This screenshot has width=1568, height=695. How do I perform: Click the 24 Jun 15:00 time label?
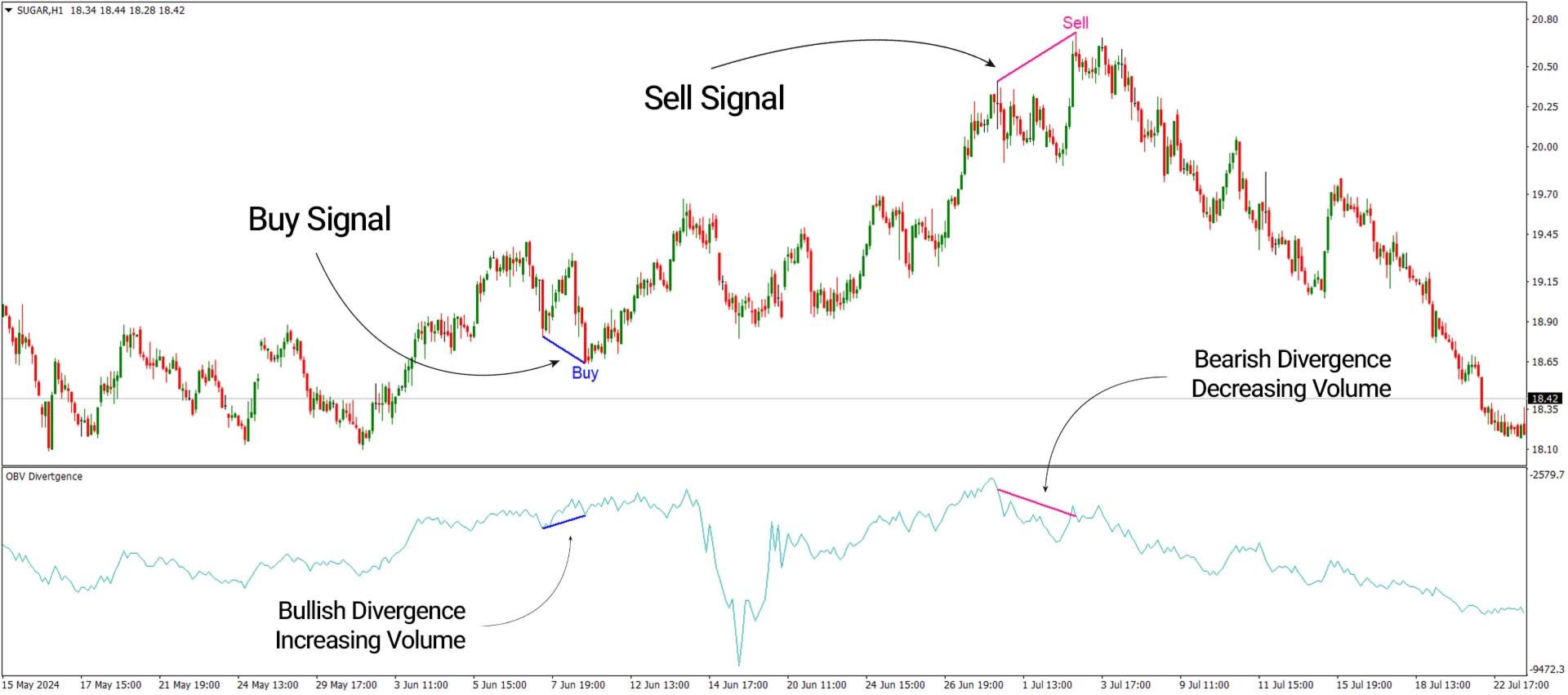coord(895,684)
